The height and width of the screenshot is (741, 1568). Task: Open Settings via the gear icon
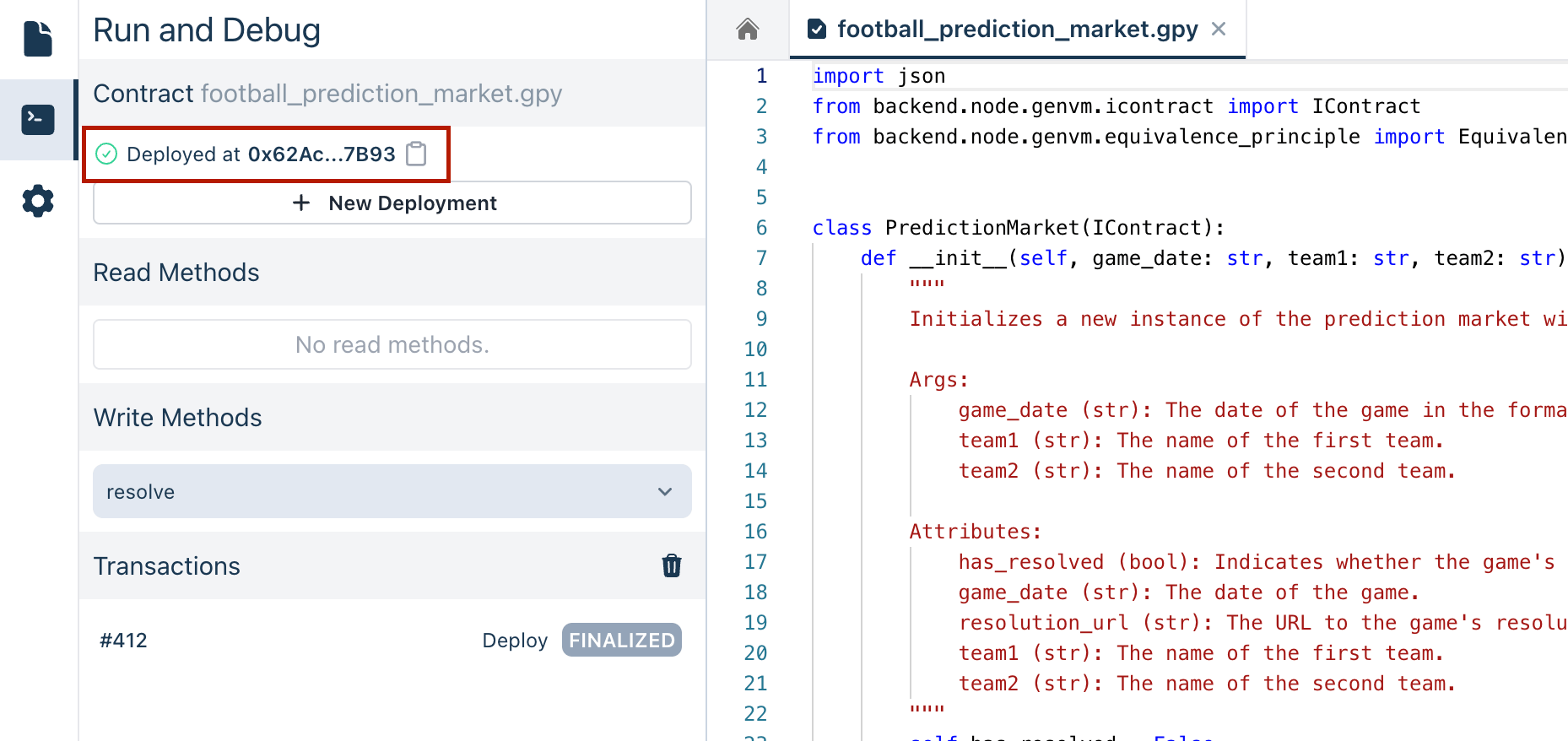(x=38, y=202)
